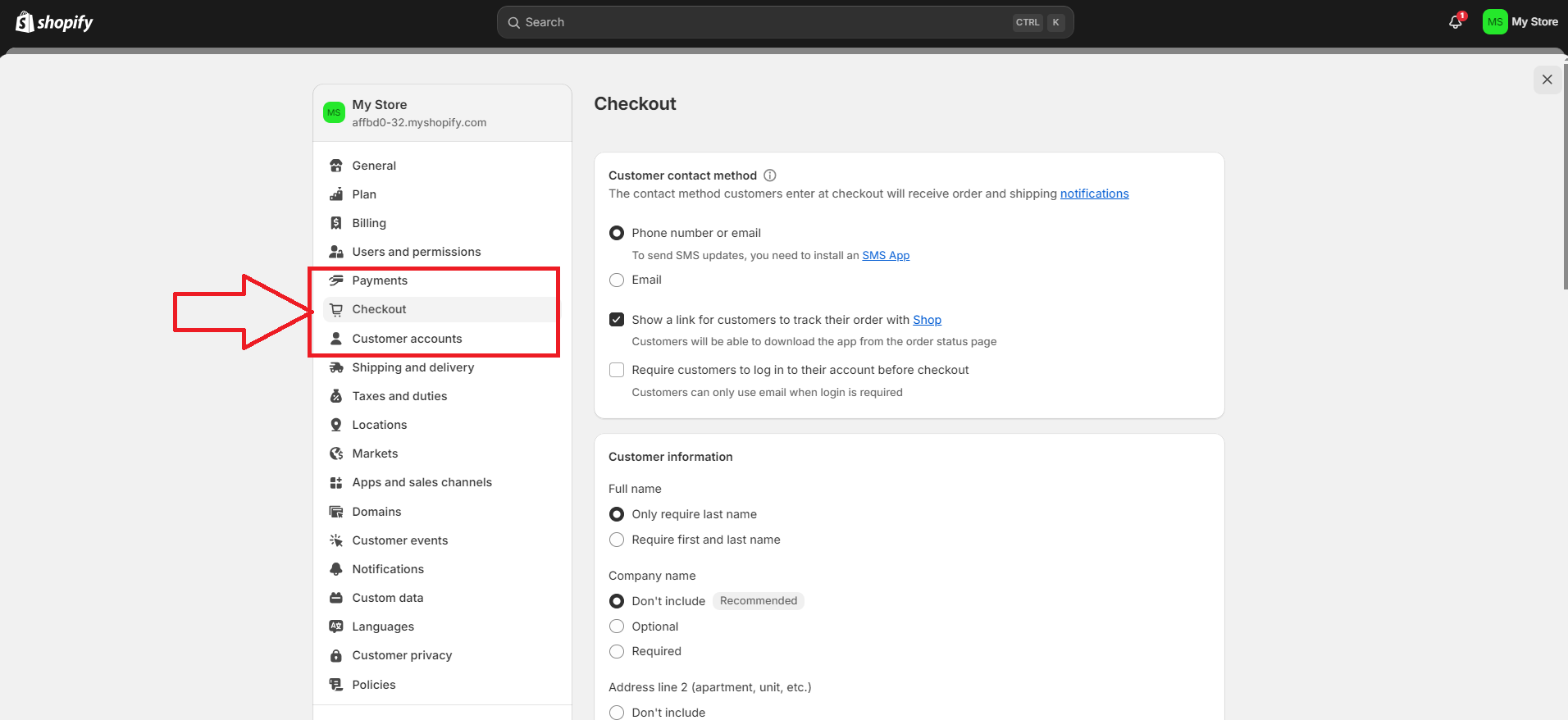Select Require first and last name

617,540
